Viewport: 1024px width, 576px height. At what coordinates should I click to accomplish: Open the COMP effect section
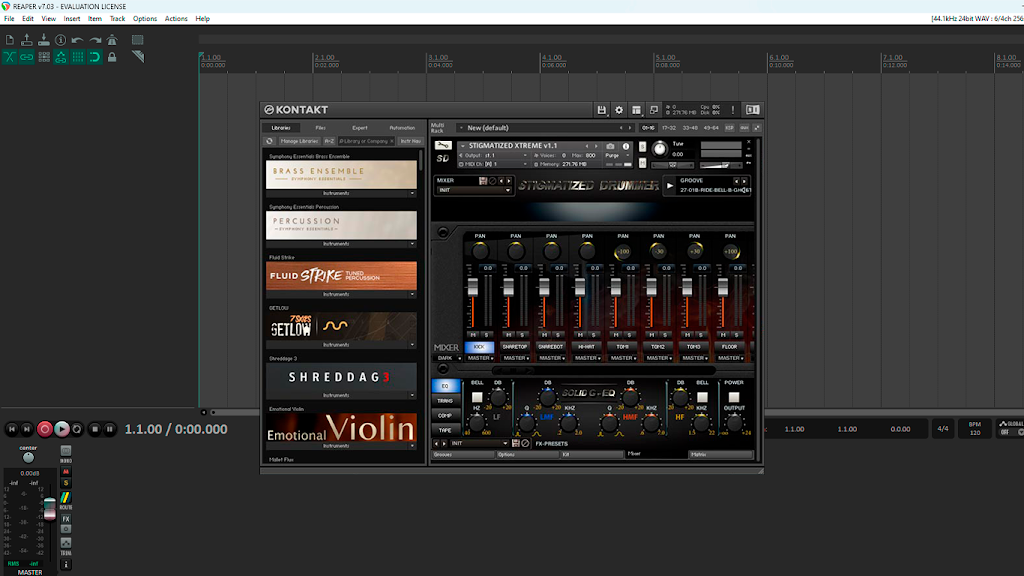pos(445,415)
